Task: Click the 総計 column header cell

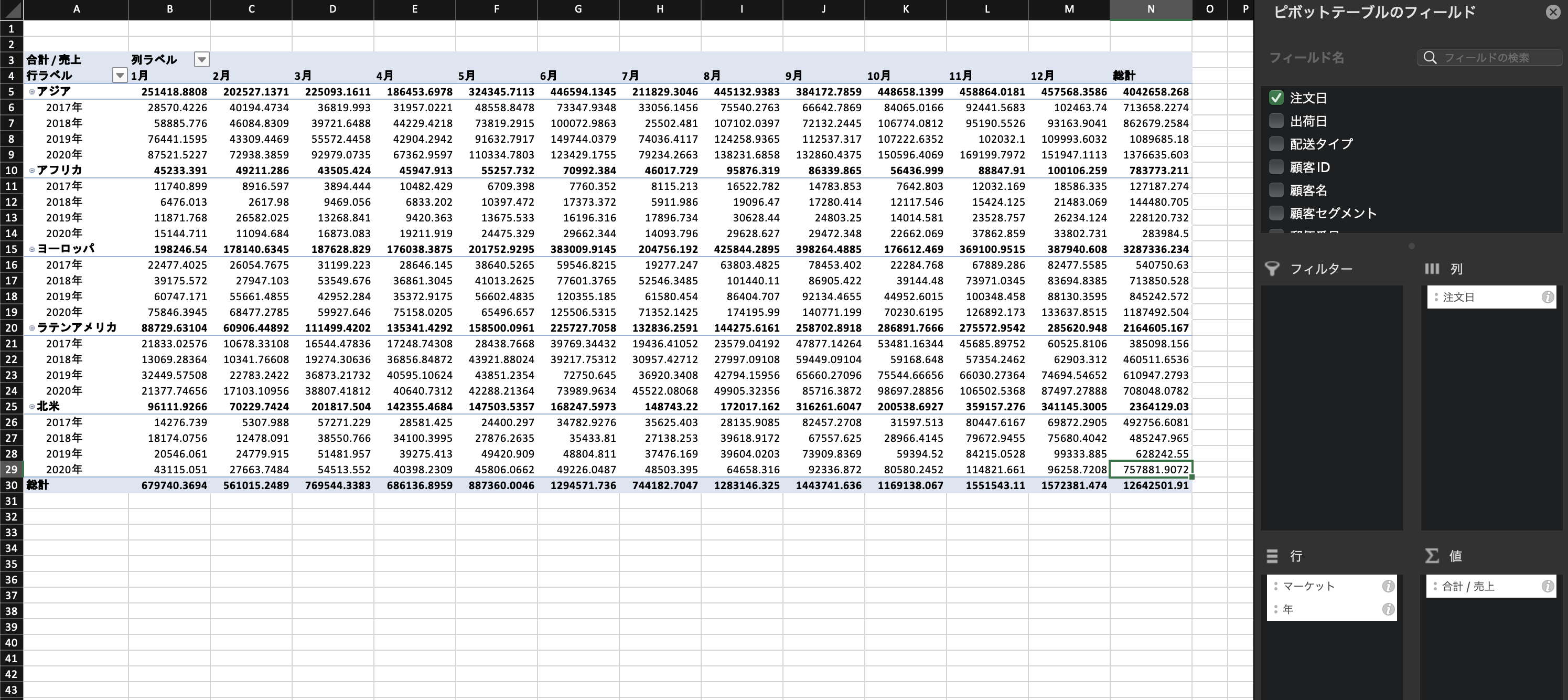Action: (1151, 76)
